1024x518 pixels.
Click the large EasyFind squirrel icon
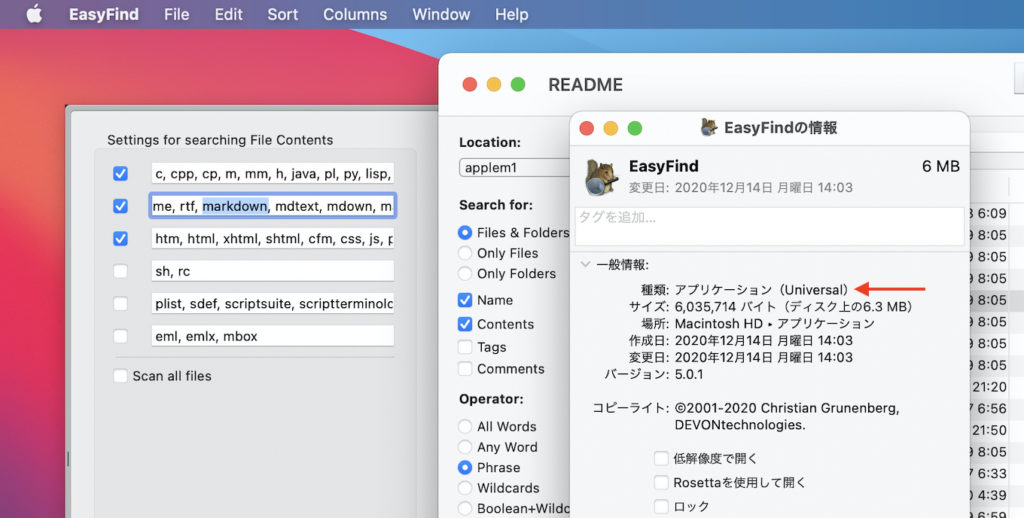(x=601, y=176)
